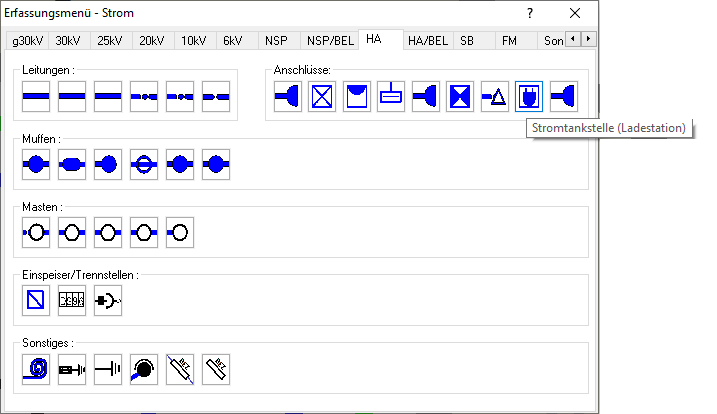Image resolution: width=717 pixels, height=414 pixels.
Task: Open the HA/BEL tab
Action: pyautogui.click(x=428, y=41)
